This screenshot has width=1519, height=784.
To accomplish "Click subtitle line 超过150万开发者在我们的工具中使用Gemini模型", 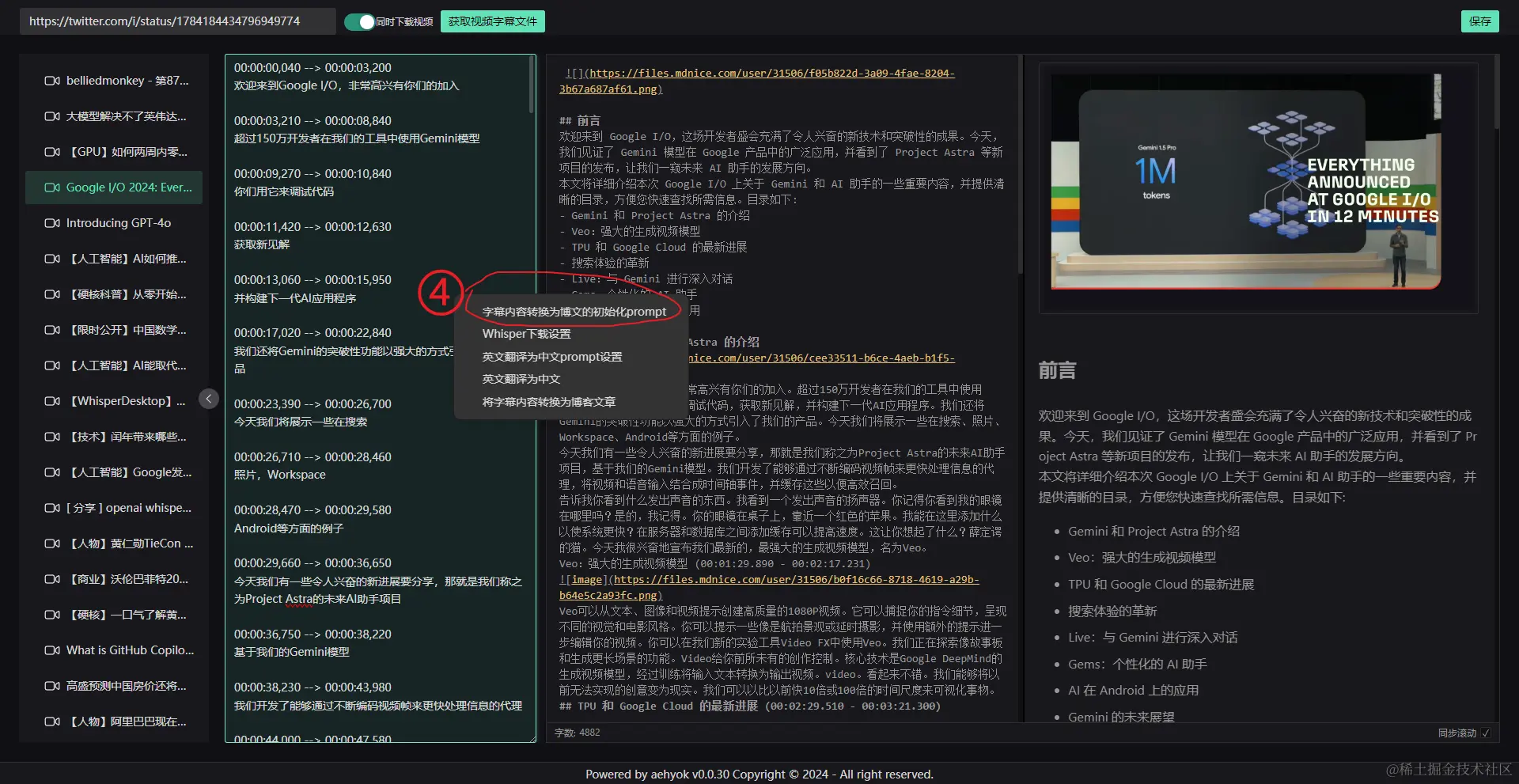I will pos(357,138).
